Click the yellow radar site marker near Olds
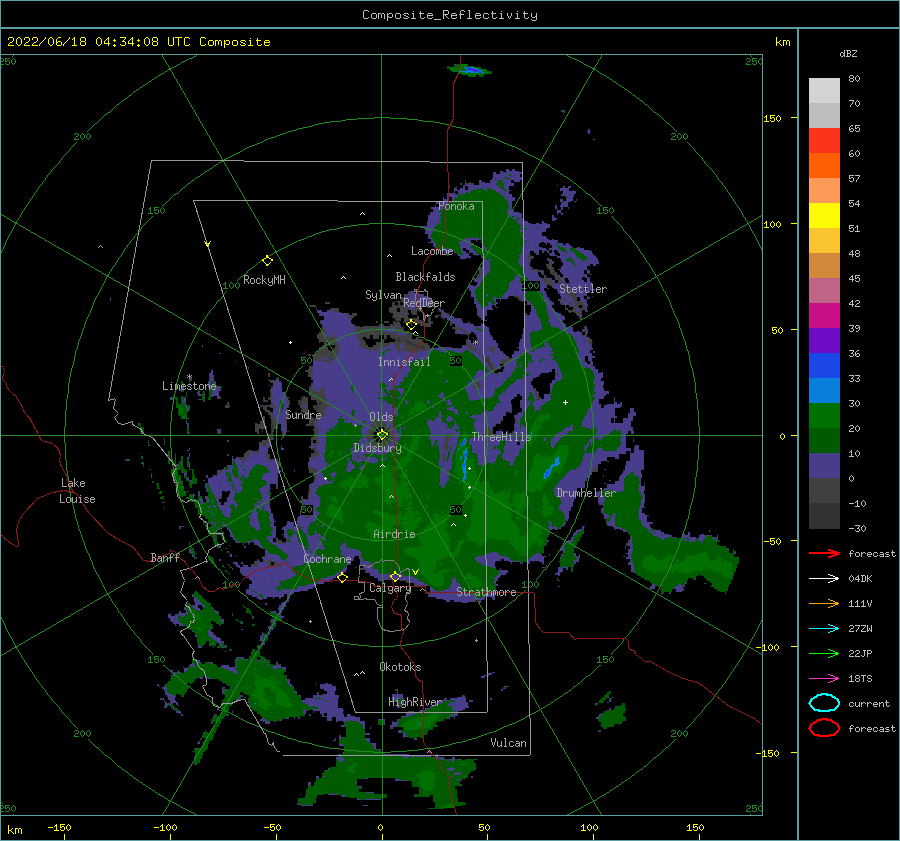Screen dimensions: 900x841 click(x=382, y=435)
